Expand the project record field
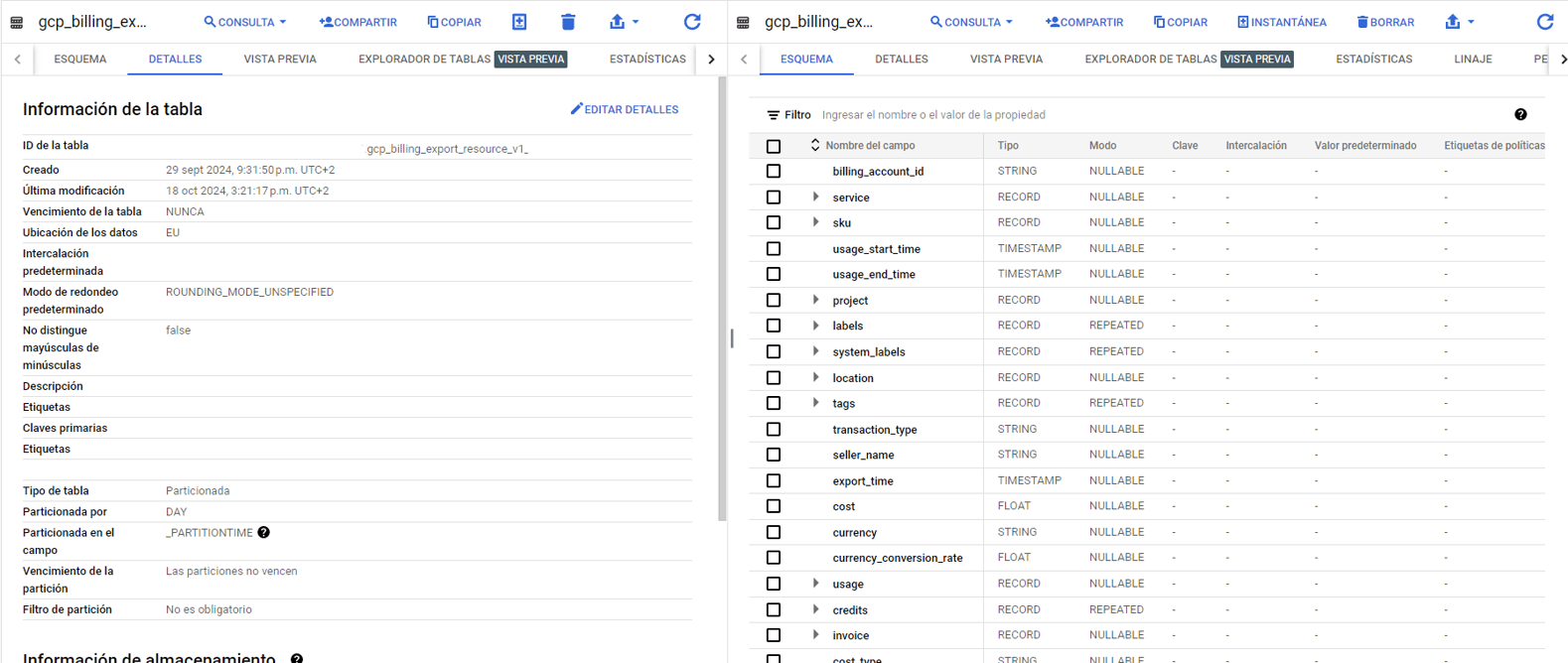The height and width of the screenshot is (663, 1568). click(816, 300)
